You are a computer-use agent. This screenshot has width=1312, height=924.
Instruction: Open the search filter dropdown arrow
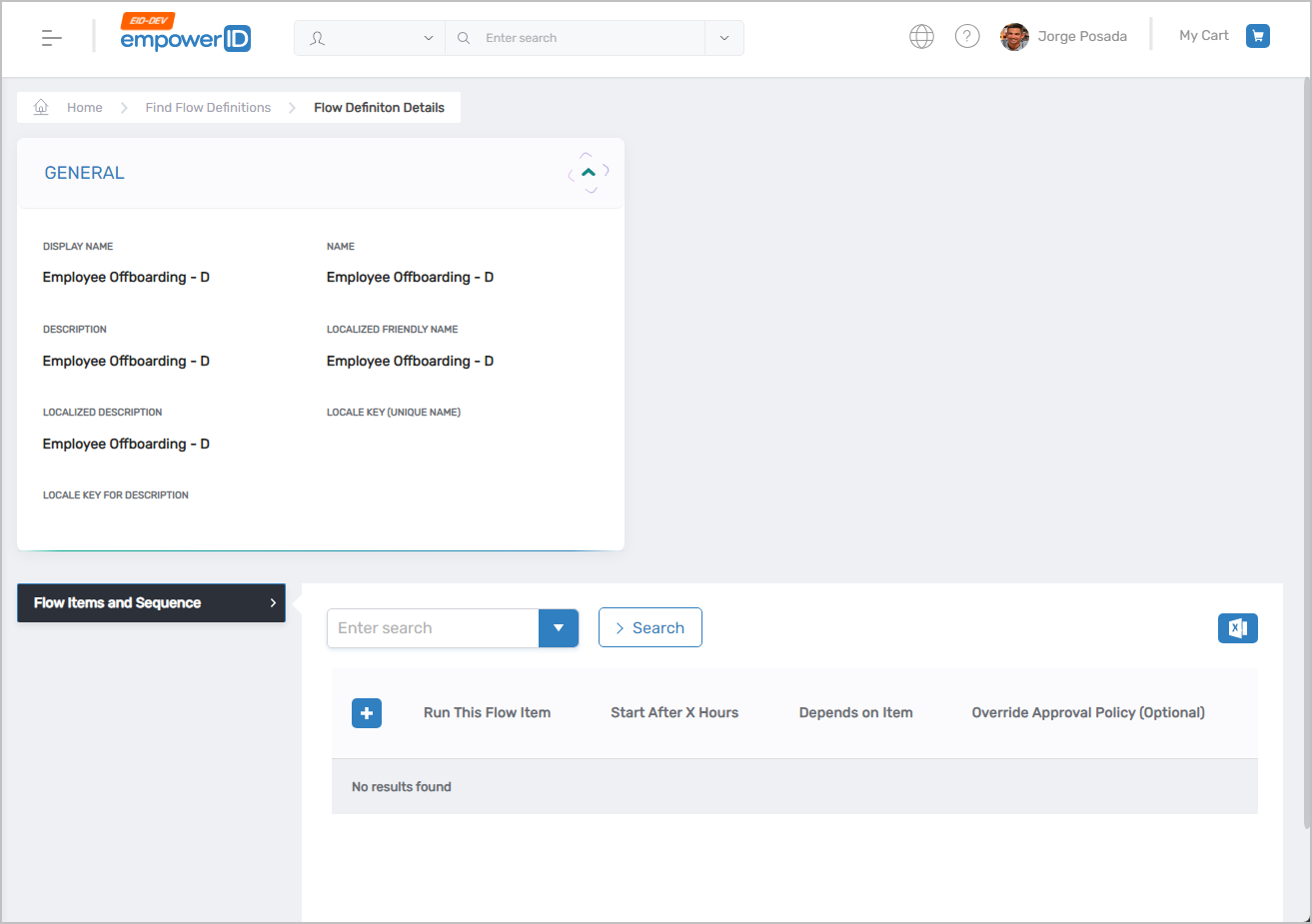pyautogui.click(x=558, y=628)
